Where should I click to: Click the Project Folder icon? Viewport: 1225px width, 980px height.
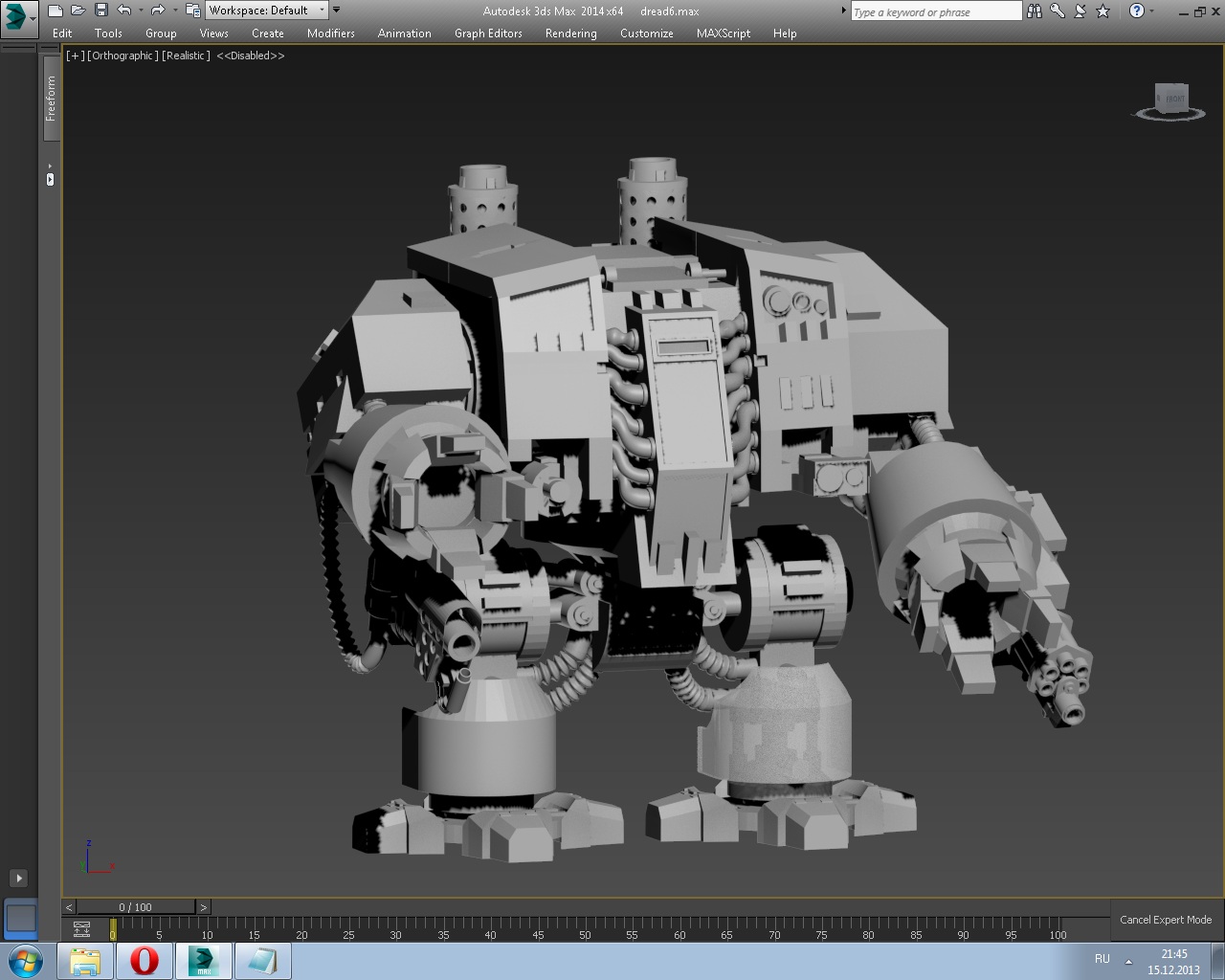192,11
